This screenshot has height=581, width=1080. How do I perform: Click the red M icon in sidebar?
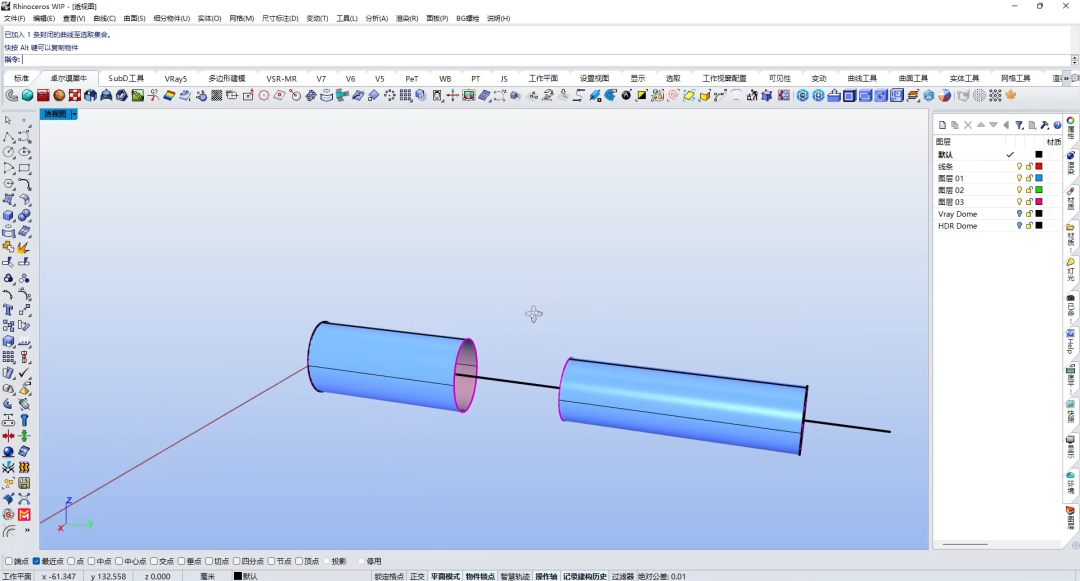pos(24,515)
